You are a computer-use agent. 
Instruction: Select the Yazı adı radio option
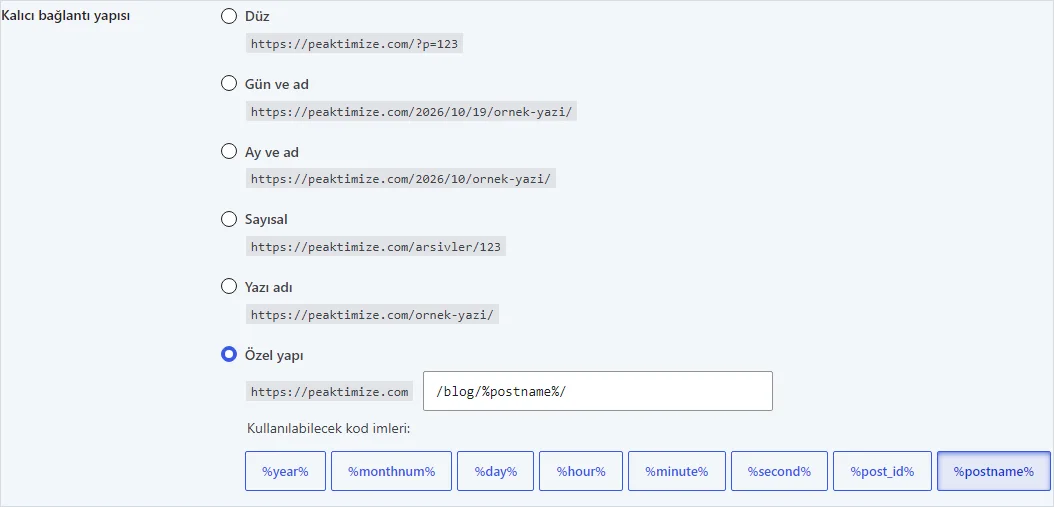click(229, 286)
